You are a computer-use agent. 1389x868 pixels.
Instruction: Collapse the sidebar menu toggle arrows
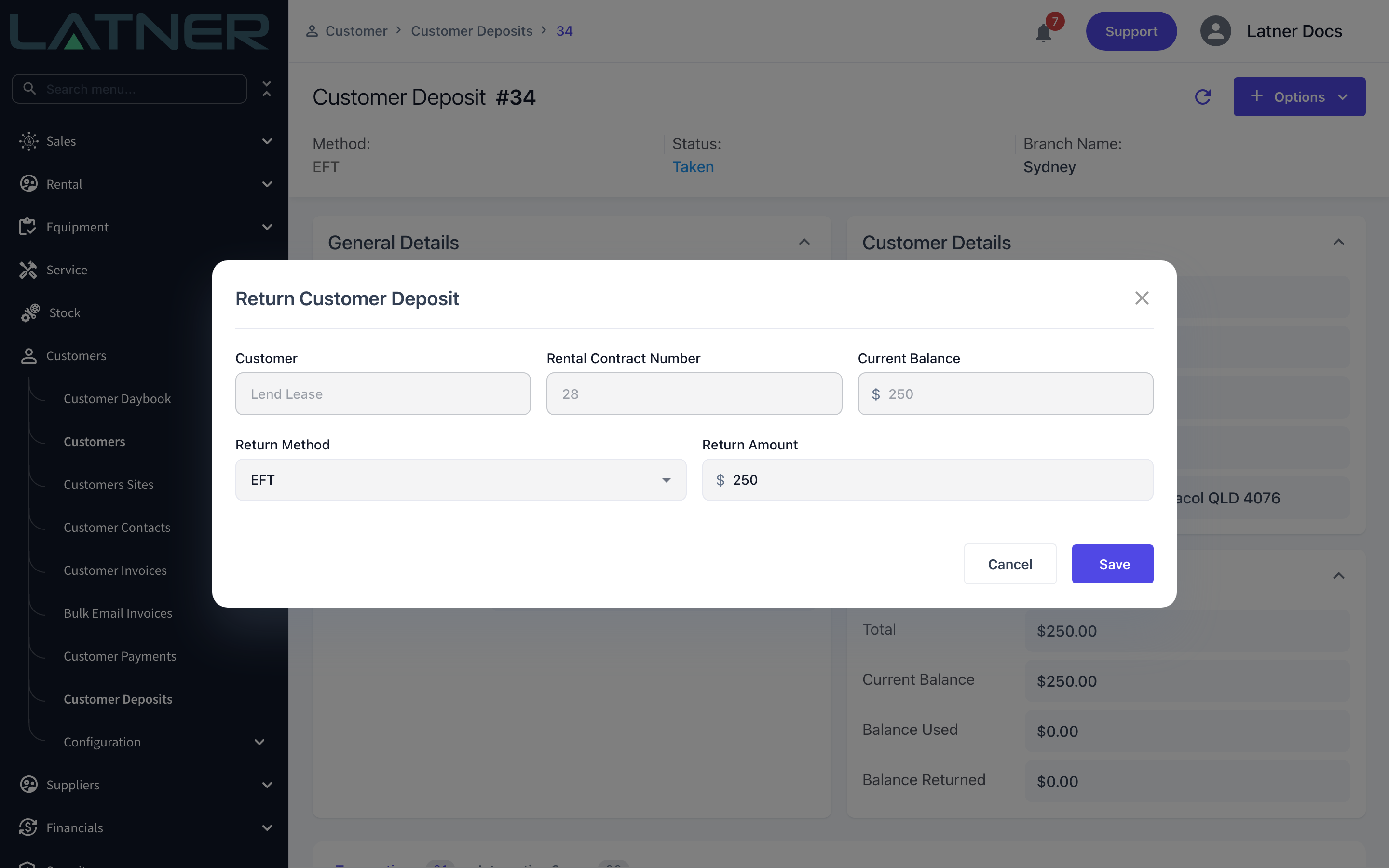(266, 89)
